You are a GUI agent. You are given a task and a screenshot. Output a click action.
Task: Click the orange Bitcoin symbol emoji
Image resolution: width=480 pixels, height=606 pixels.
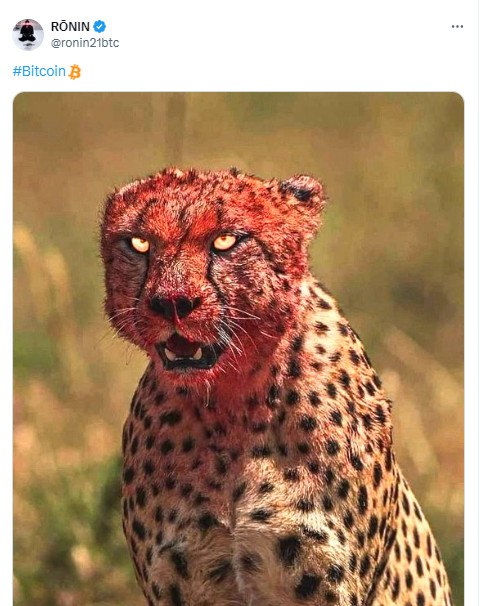click(x=75, y=72)
